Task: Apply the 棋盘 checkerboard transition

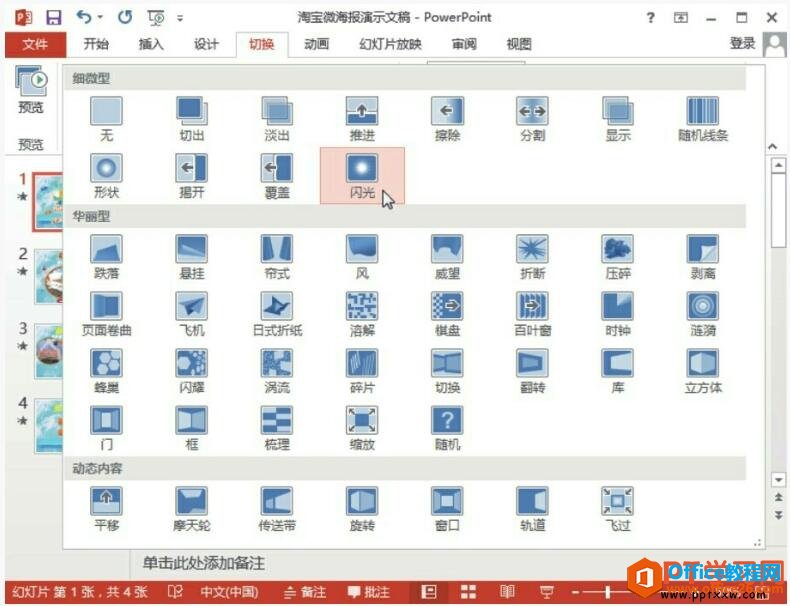Action: pyautogui.click(x=447, y=314)
